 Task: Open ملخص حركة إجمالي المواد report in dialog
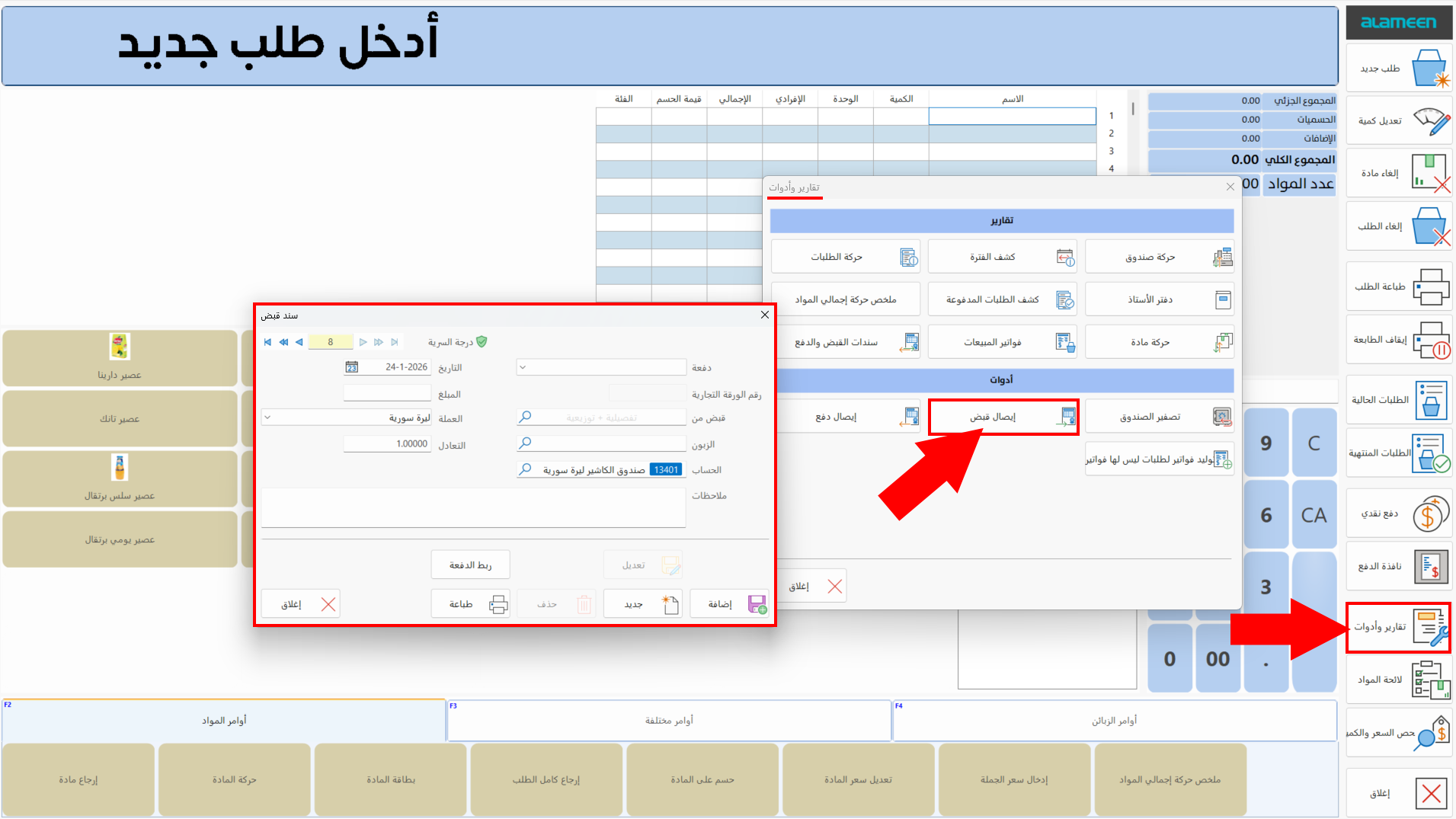click(845, 299)
